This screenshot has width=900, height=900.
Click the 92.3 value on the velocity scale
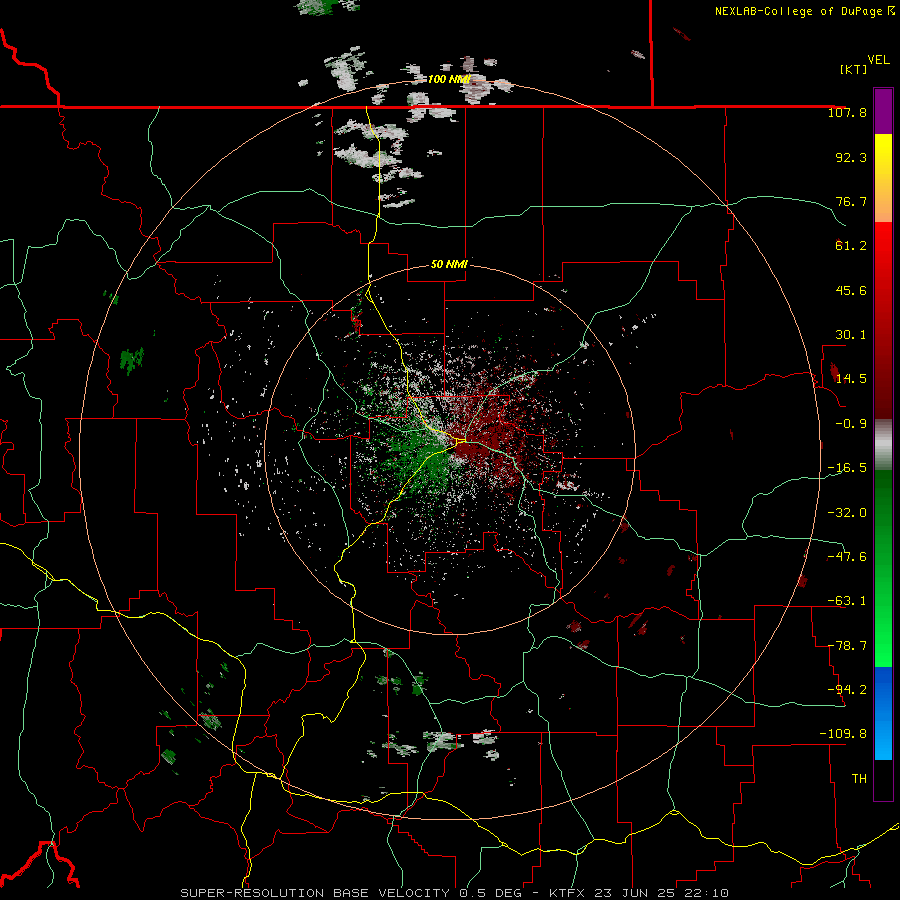pyautogui.click(x=851, y=157)
